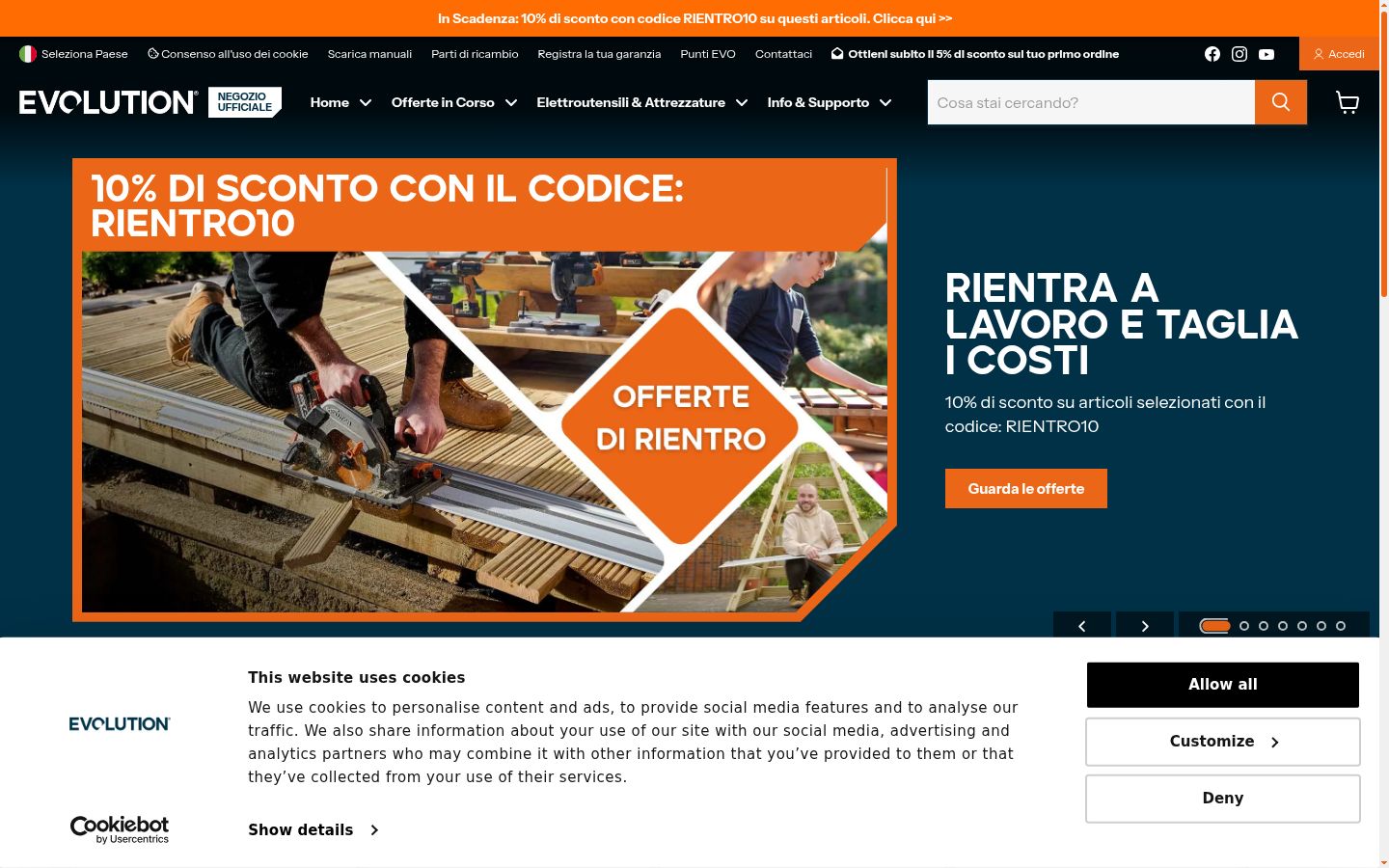
Task: Expand Show details in cookie banner
Action: pos(313,829)
